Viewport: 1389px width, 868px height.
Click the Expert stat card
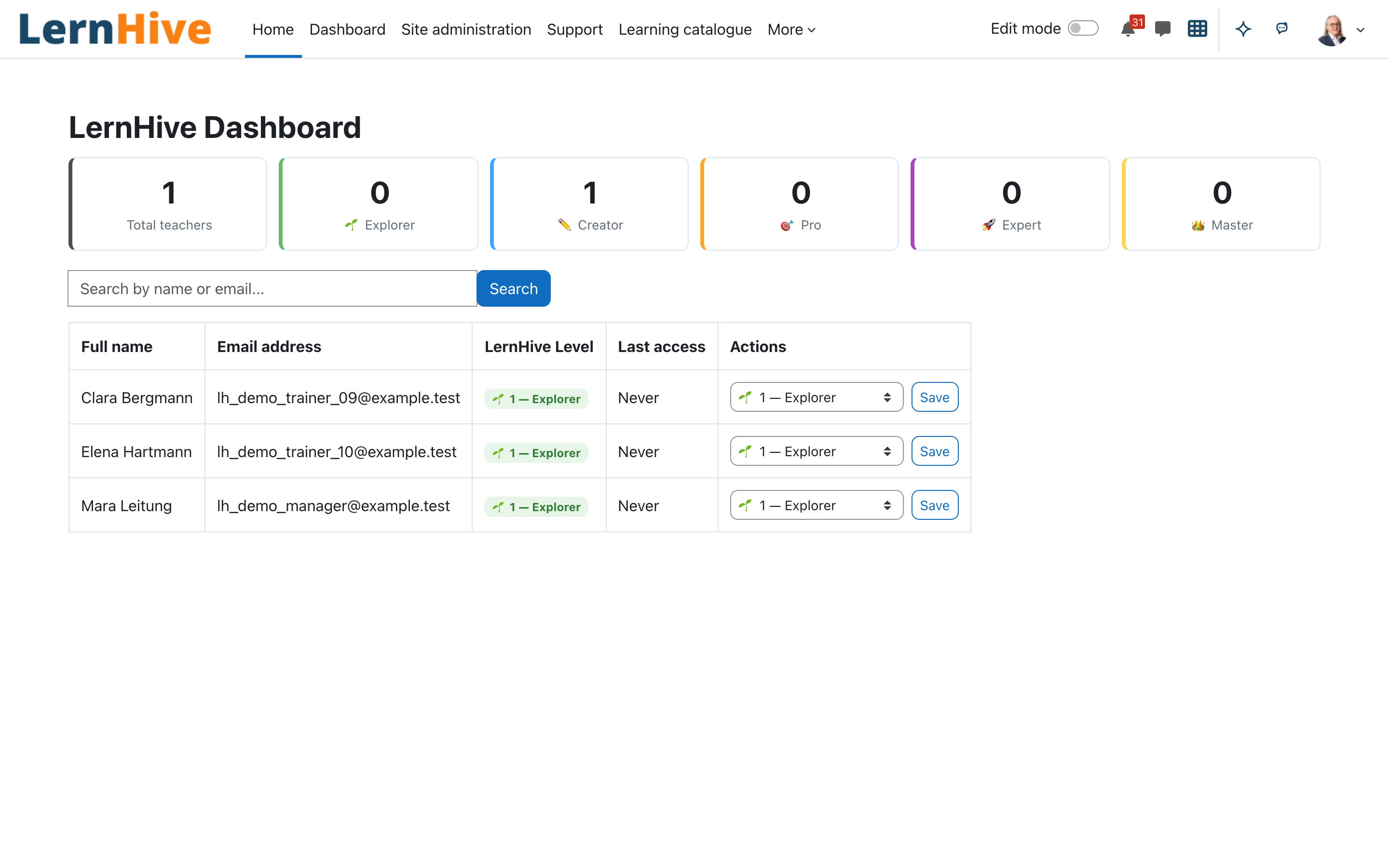pos(1010,204)
